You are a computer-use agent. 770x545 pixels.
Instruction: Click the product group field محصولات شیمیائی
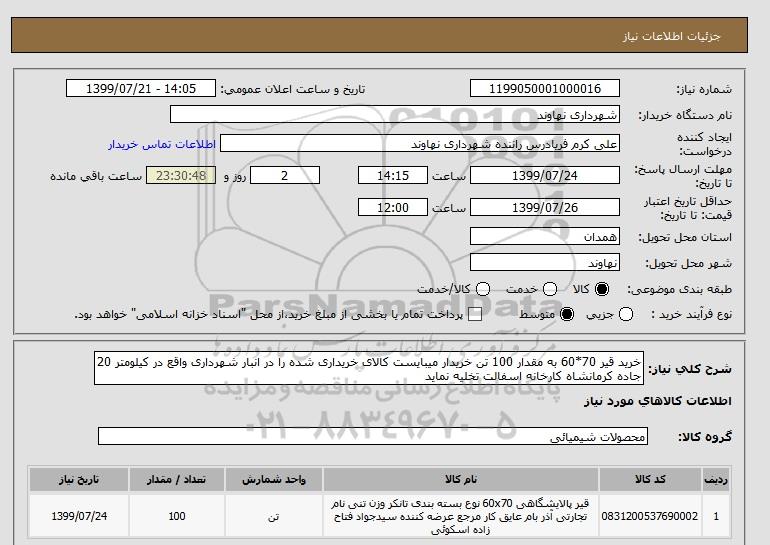pos(373,436)
